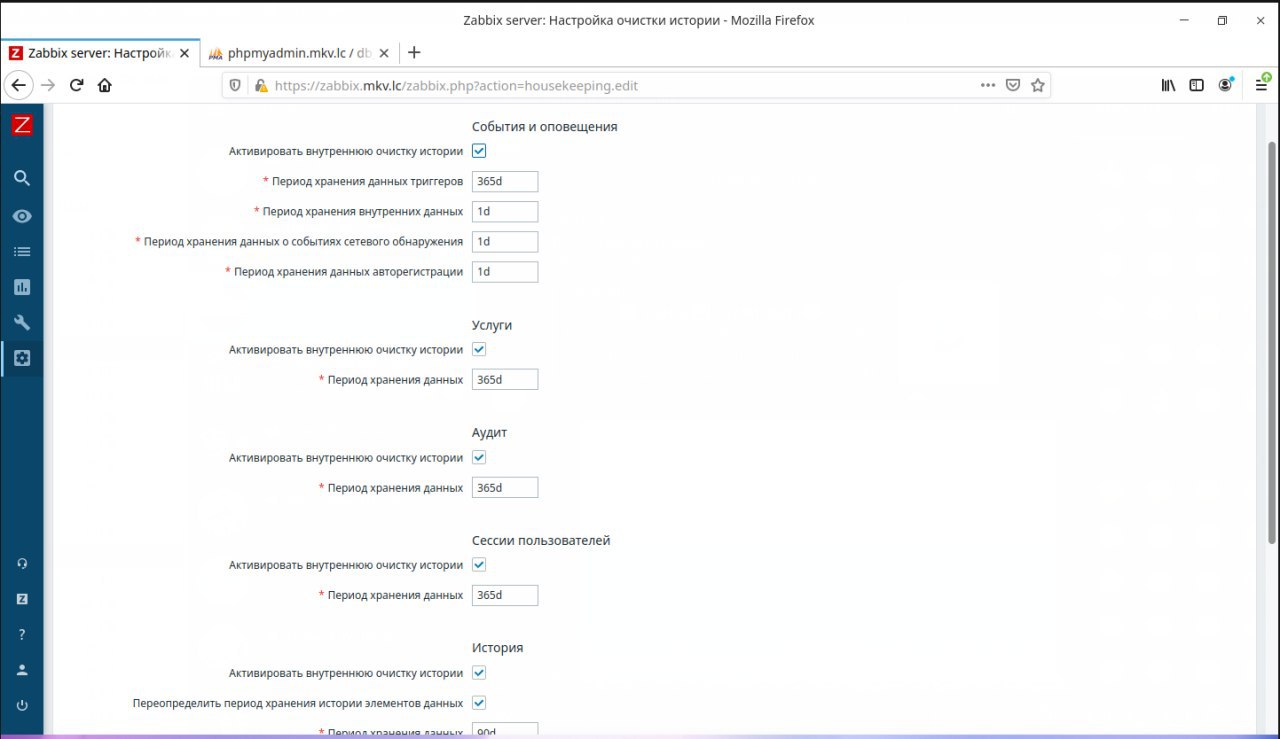Click the browser forward arrow
The width and height of the screenshot is (1280, 739).
(x=47, y=86)
